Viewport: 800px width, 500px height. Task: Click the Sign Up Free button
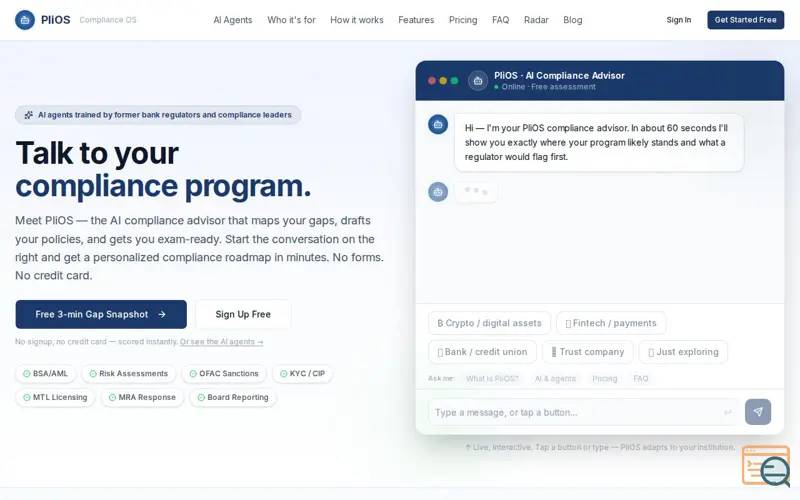[243, 314]
